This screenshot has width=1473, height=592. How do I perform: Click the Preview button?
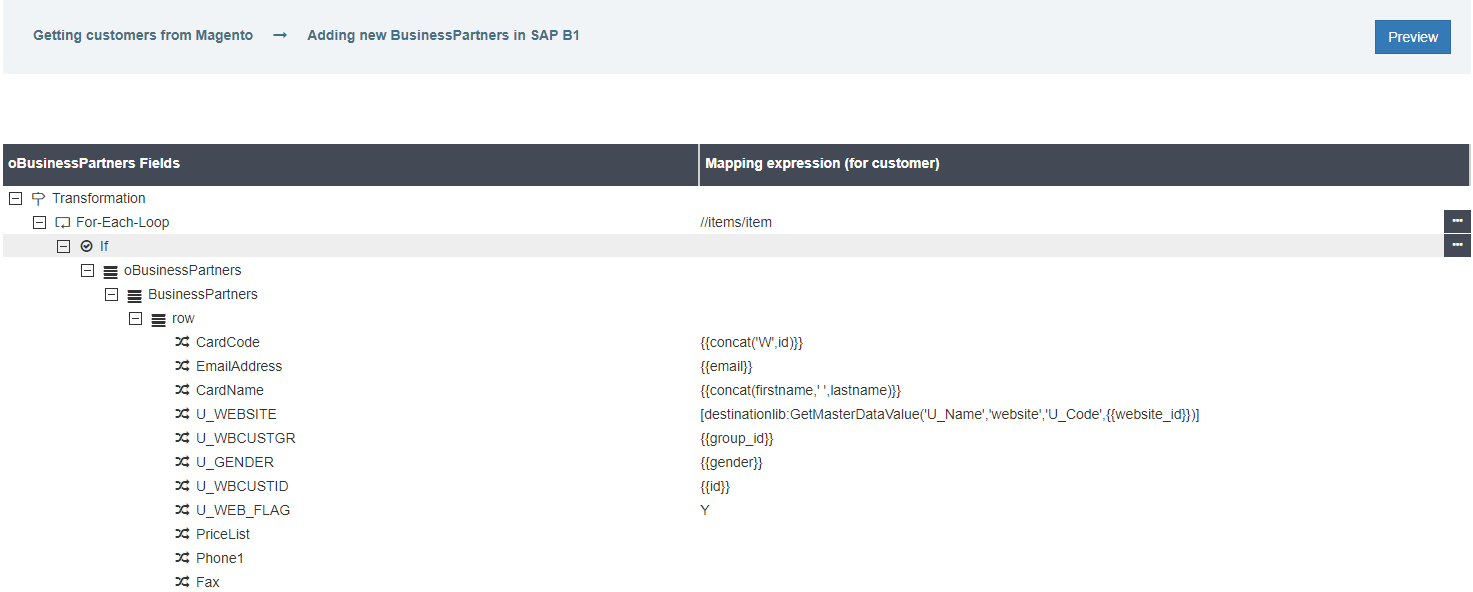click(1412, 36)
